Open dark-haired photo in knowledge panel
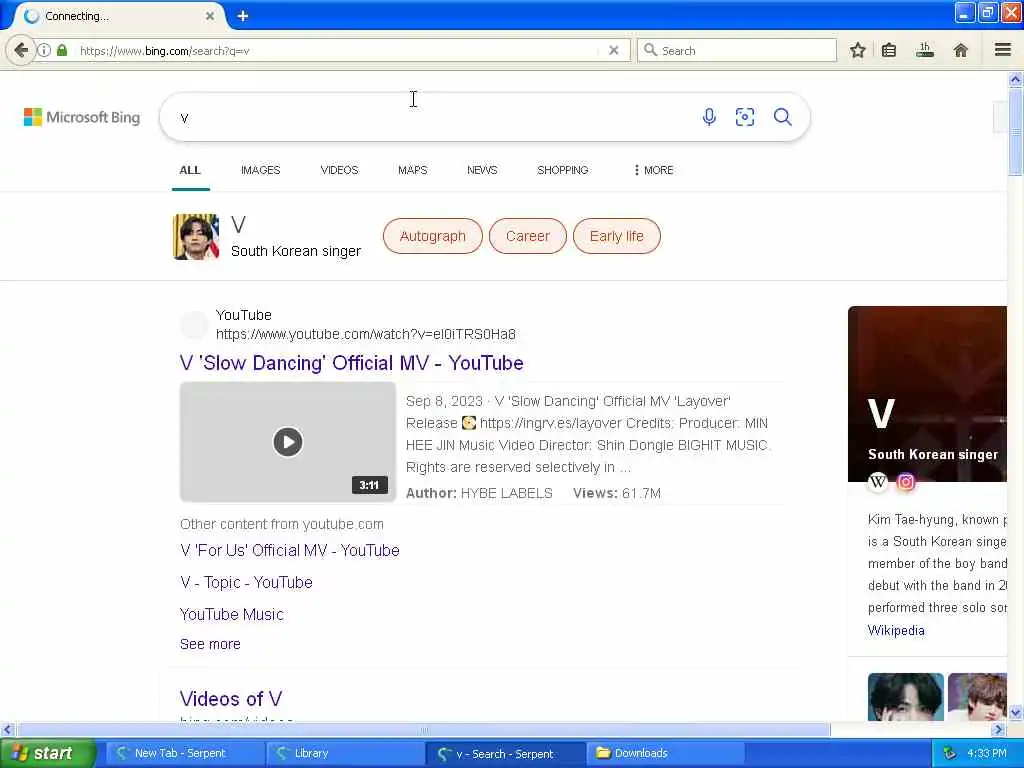 click(x=905, y=697)
